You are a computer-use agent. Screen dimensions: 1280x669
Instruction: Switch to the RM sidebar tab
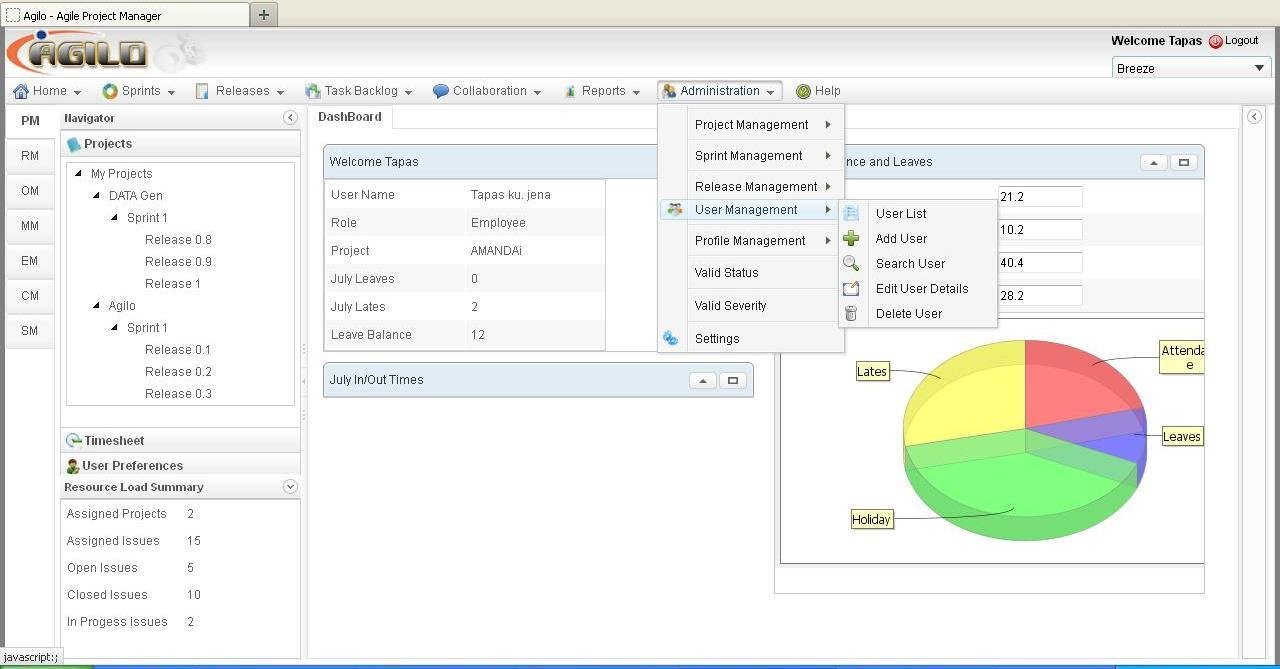(x=30, y=155)
